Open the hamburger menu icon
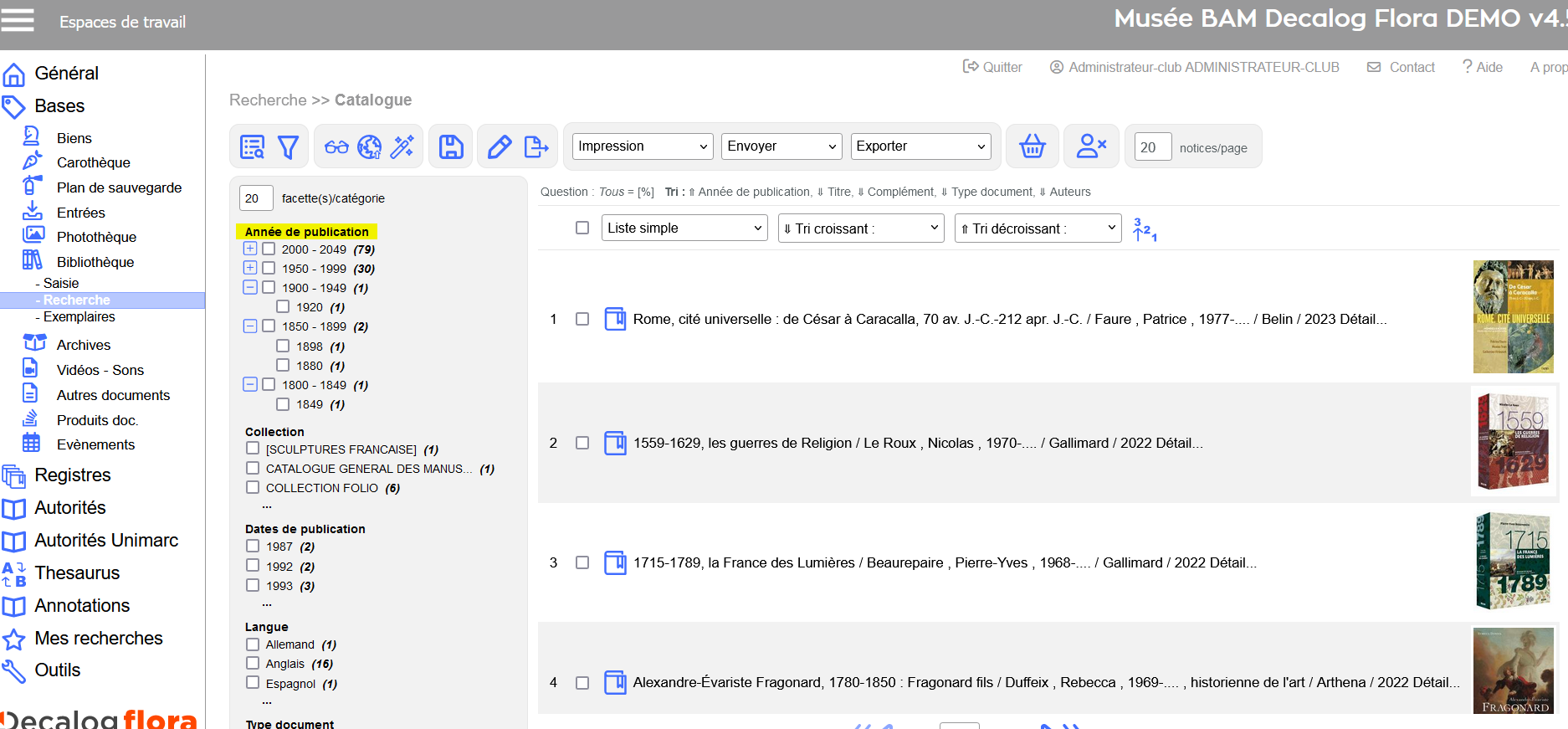Screen dimensions: 1568x729 [18, 20]
